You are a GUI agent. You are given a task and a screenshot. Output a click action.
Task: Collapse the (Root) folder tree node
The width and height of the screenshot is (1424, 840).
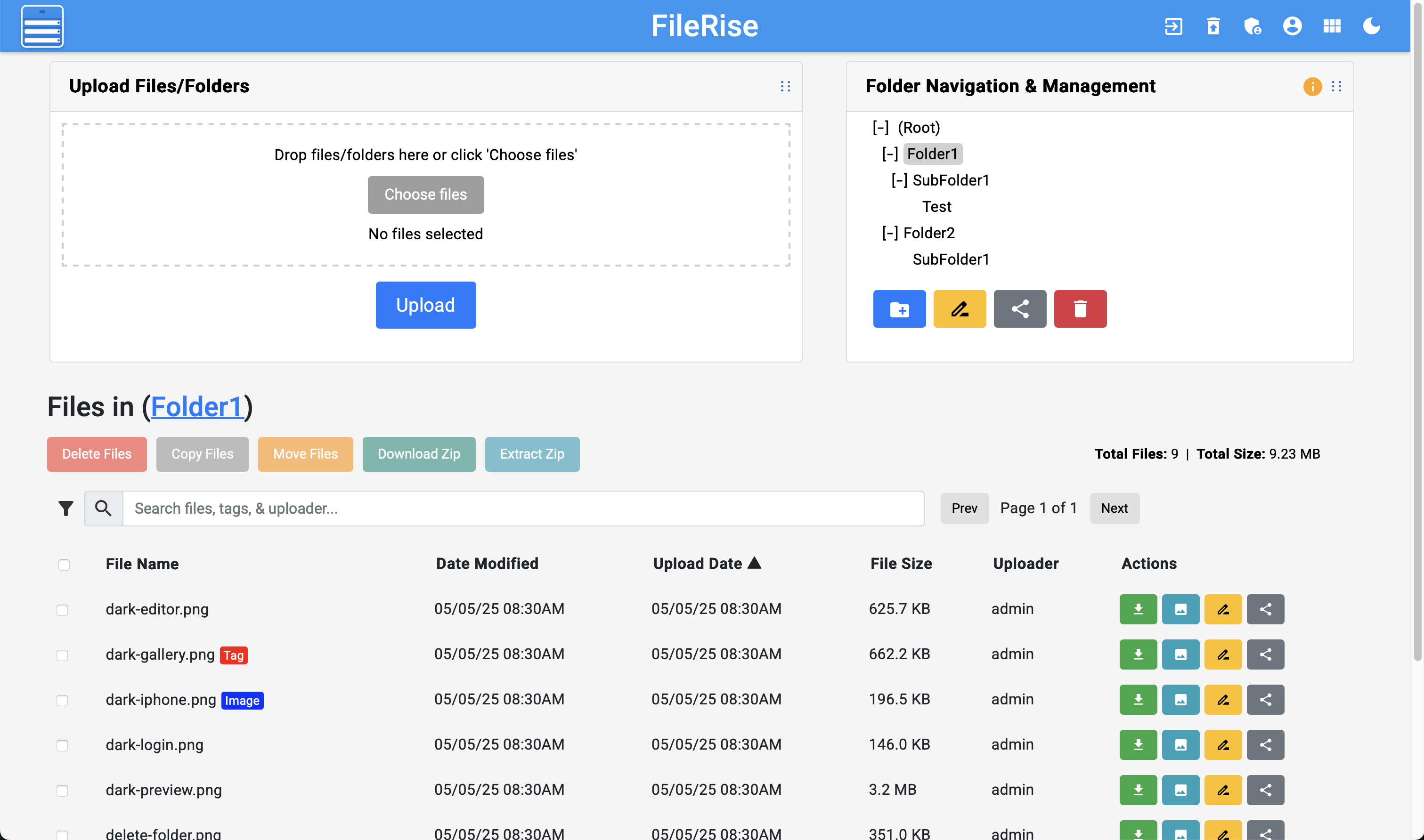(880, 128)
